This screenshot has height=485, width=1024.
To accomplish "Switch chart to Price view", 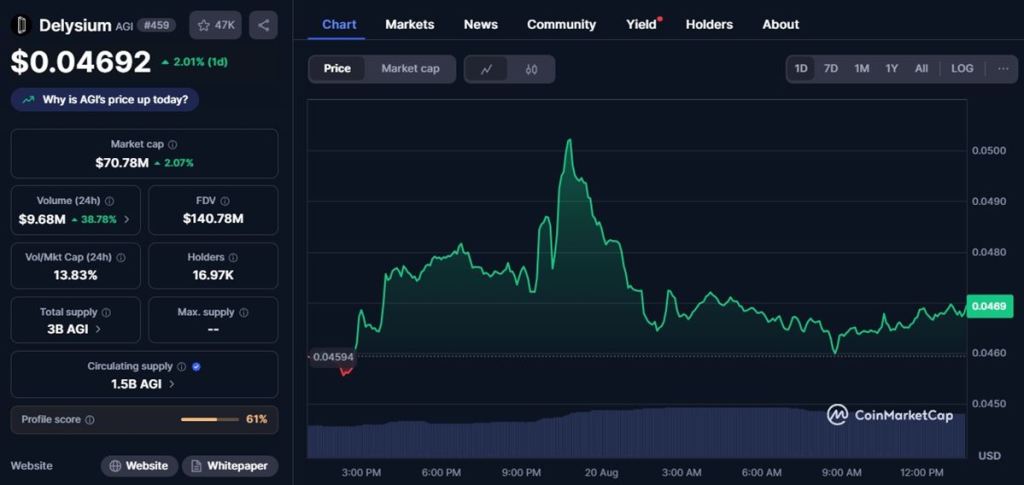I will click(x=337, y=69).
